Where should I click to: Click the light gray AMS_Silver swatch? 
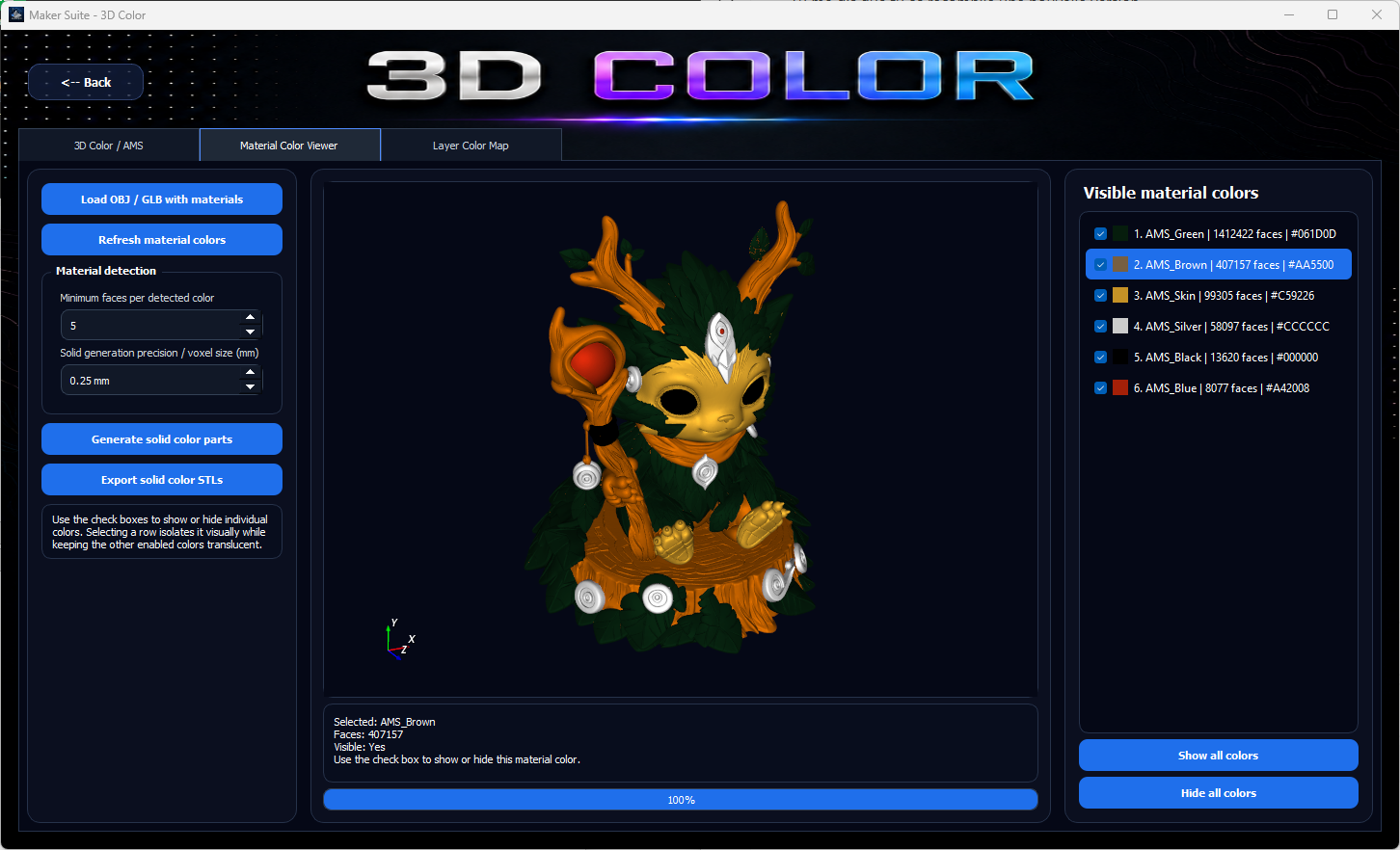[x=1120, y=327]
